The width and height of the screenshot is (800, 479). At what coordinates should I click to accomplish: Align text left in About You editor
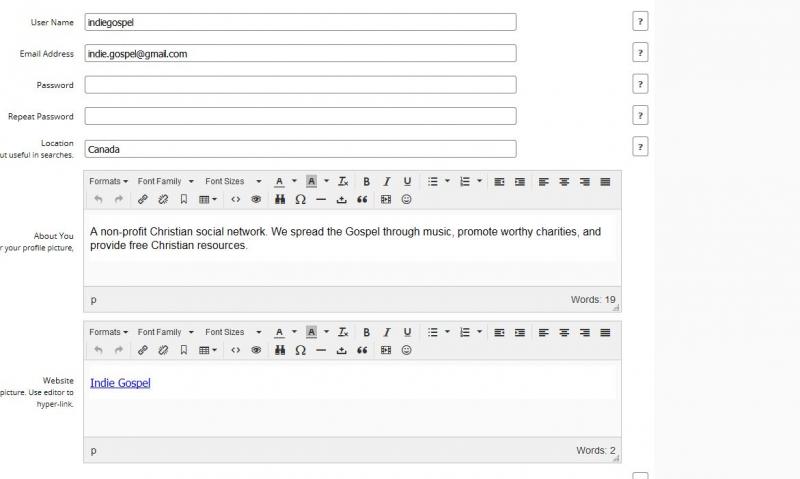tap(544, 182)
